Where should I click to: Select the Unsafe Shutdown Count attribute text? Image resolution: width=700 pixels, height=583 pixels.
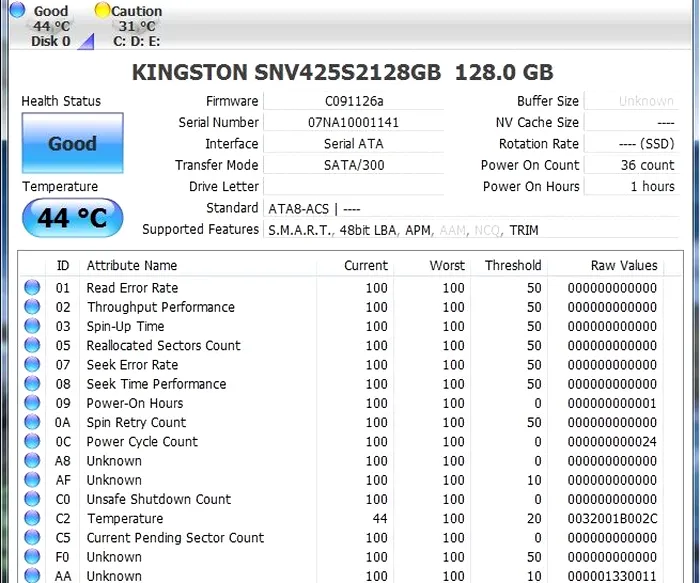coord(159,499)
